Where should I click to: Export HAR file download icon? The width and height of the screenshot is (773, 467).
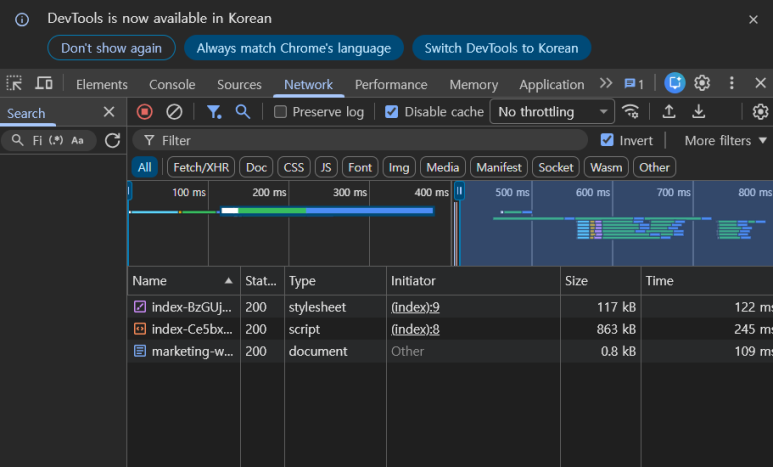pyautogui.click(x=699, y=112)
